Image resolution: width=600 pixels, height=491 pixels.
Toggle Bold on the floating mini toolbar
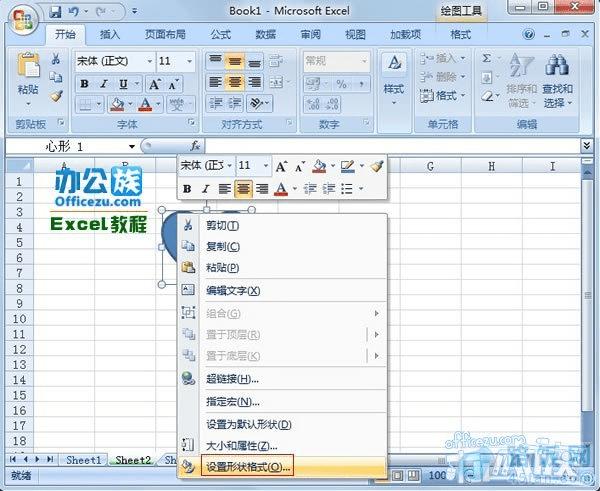[187, 189]
